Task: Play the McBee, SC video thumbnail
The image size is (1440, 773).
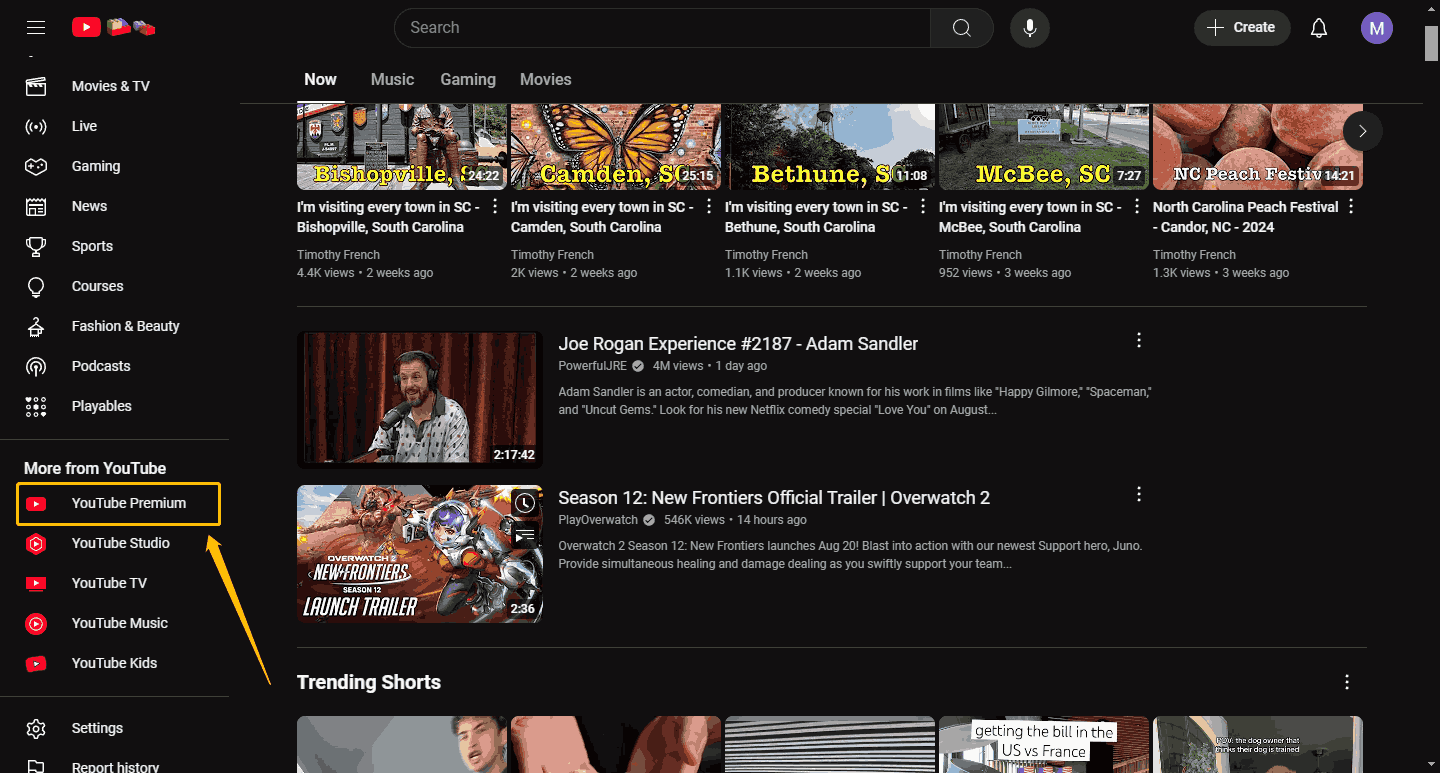Action: (x=1044, y=146)
